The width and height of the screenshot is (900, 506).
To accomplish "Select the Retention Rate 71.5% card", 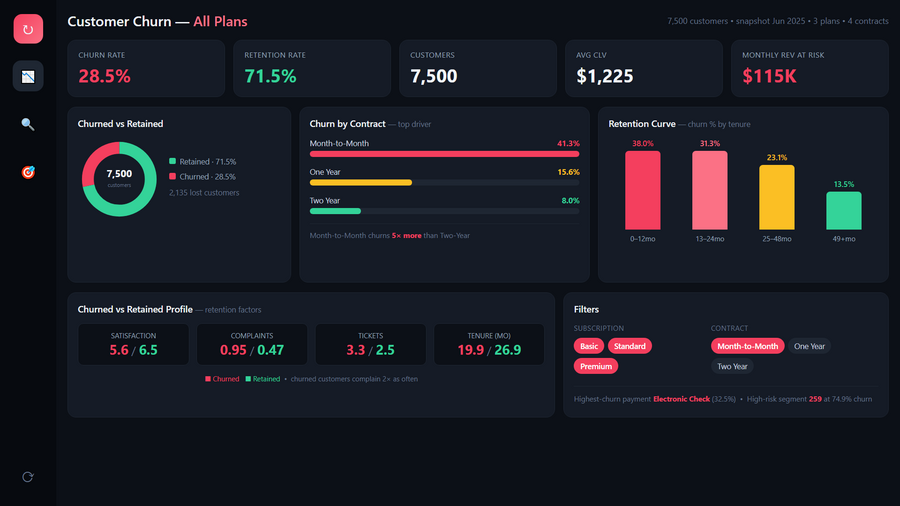I will point(312,68).
